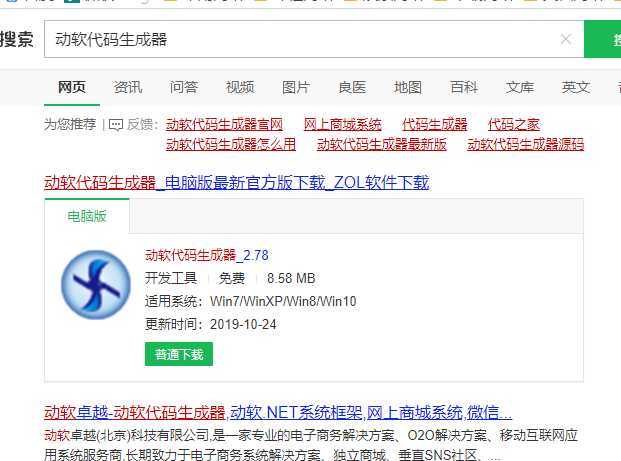Select the 电脑版 tab in result card
This screenshot has height=461, width=621.
(x=87, y=216)
